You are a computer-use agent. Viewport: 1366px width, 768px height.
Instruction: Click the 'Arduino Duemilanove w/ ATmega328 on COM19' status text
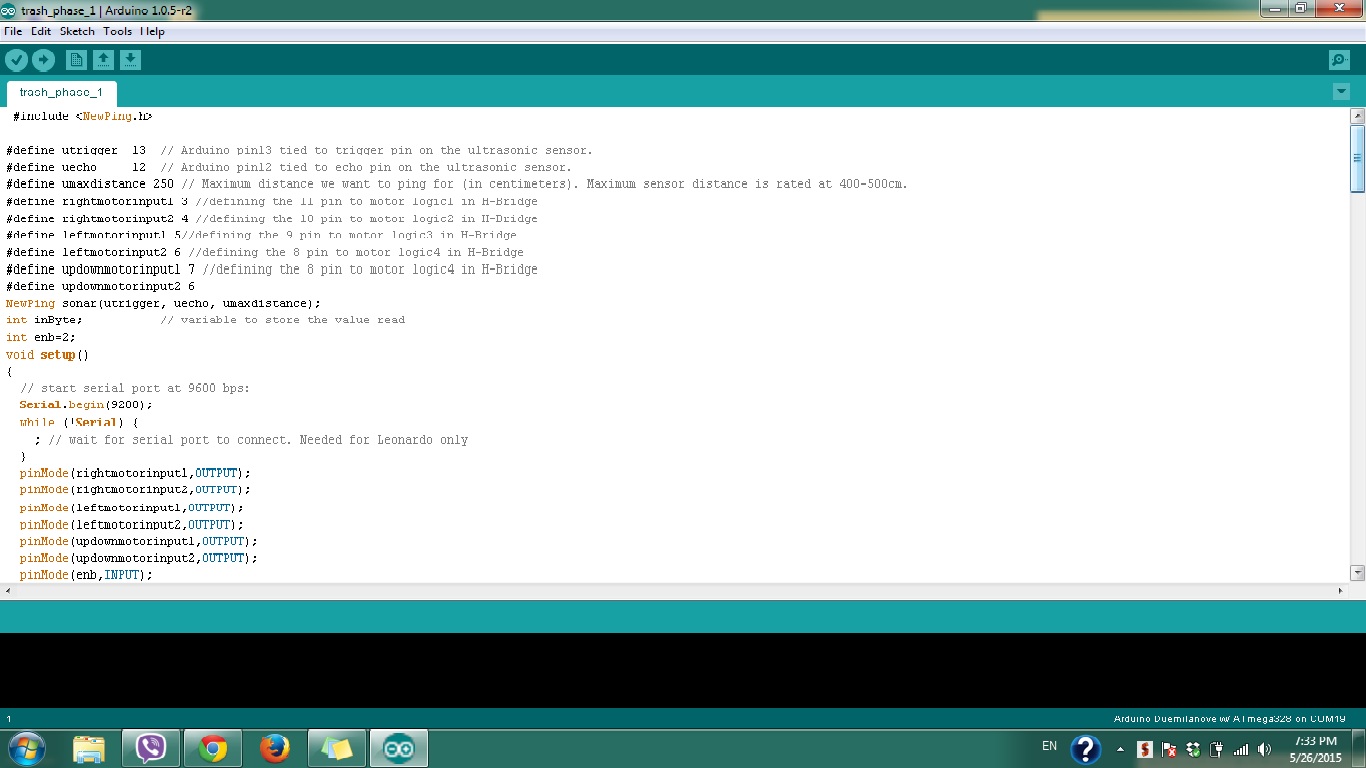click(x=1230, y=718)
